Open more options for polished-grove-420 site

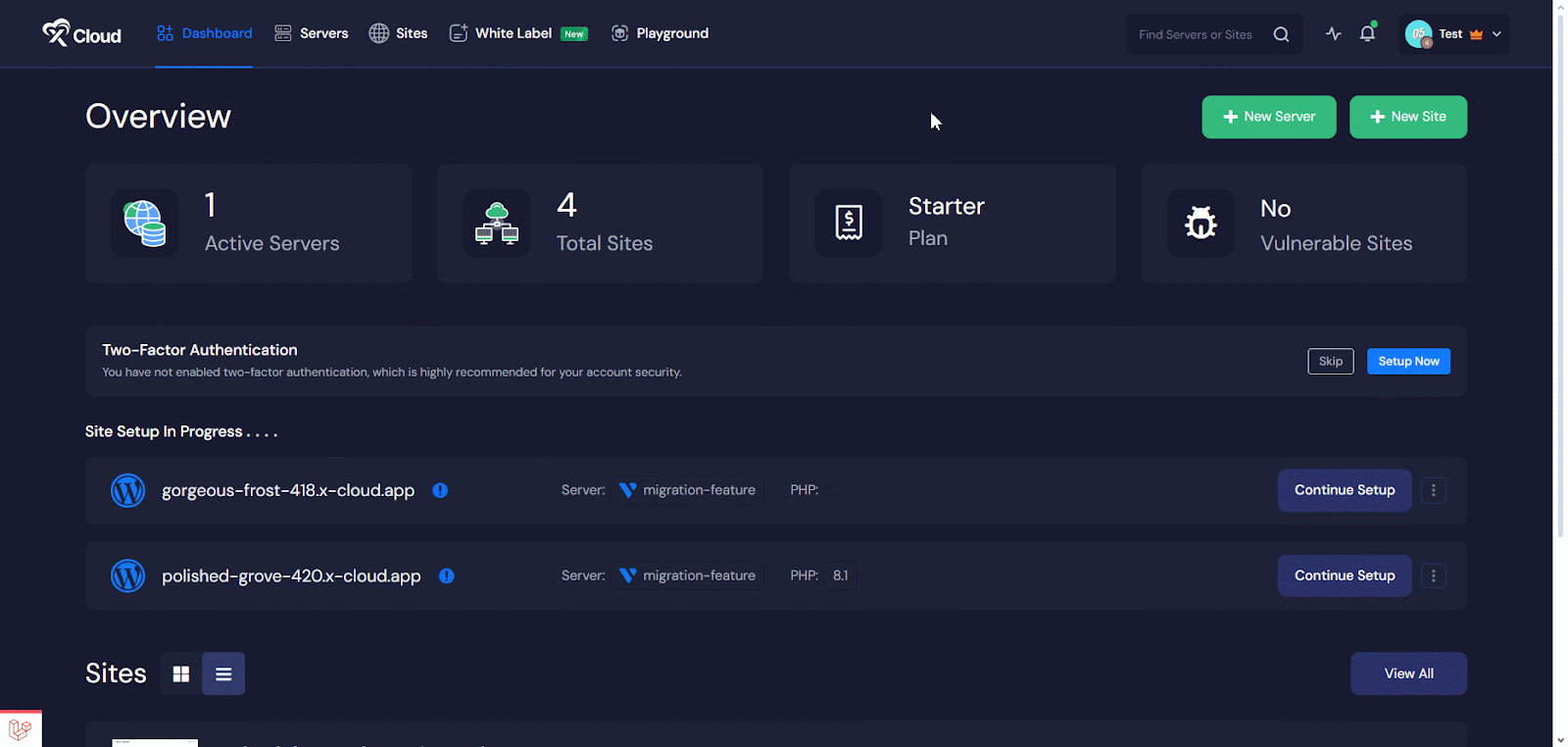click(1433, 576)
